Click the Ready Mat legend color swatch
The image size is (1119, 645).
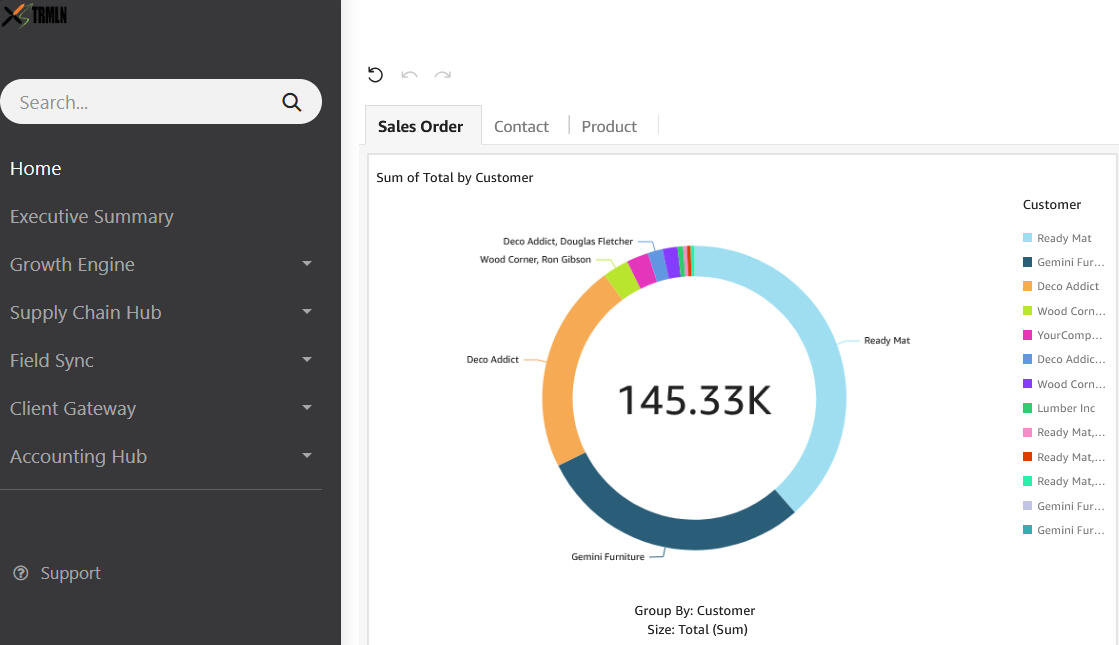click(x=1027, y=238)
